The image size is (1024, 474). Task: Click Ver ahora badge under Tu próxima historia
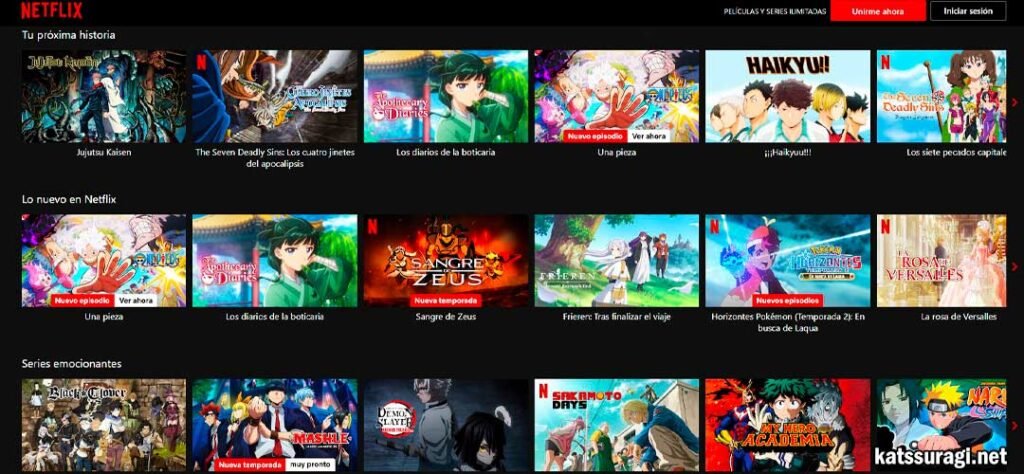tap(649, 136)
